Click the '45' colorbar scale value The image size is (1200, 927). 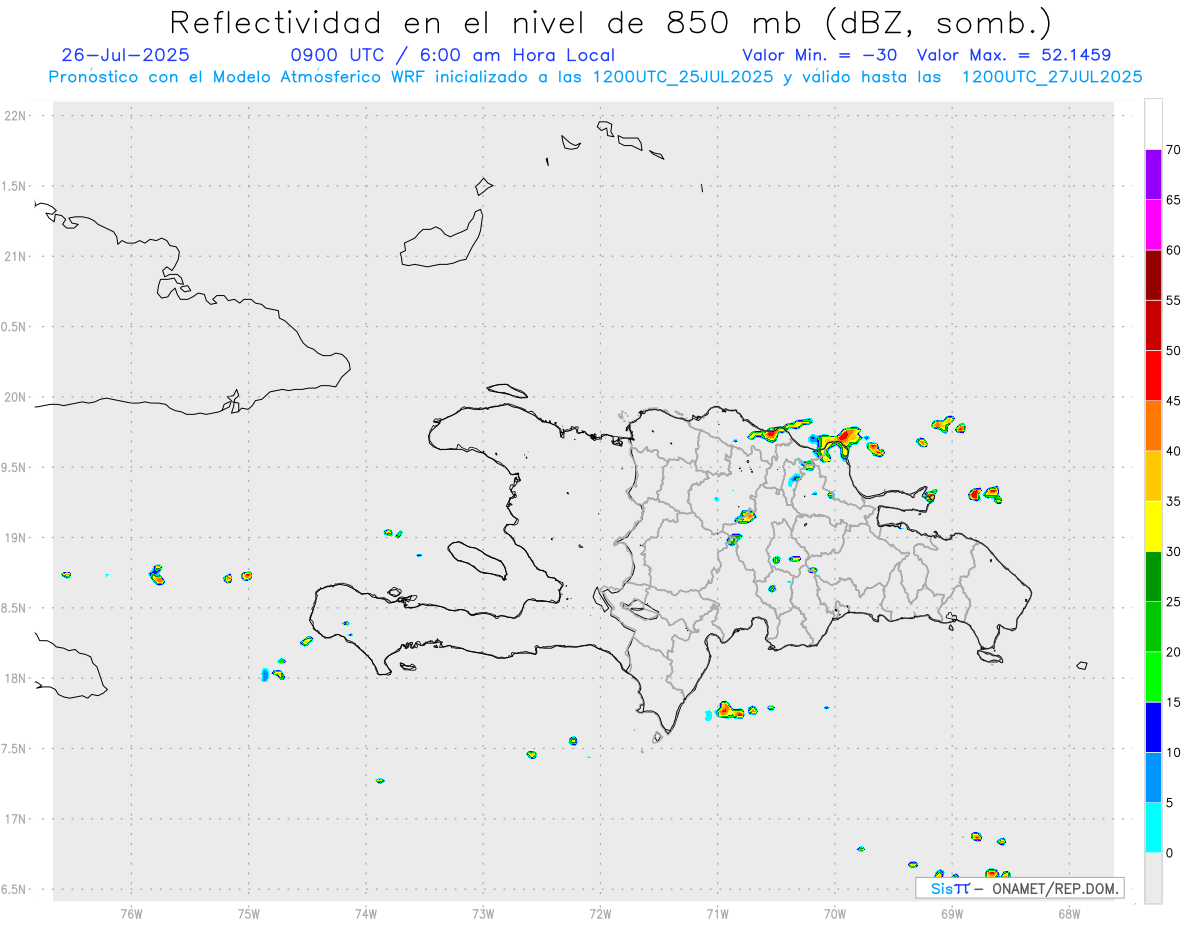[1173, 401]
